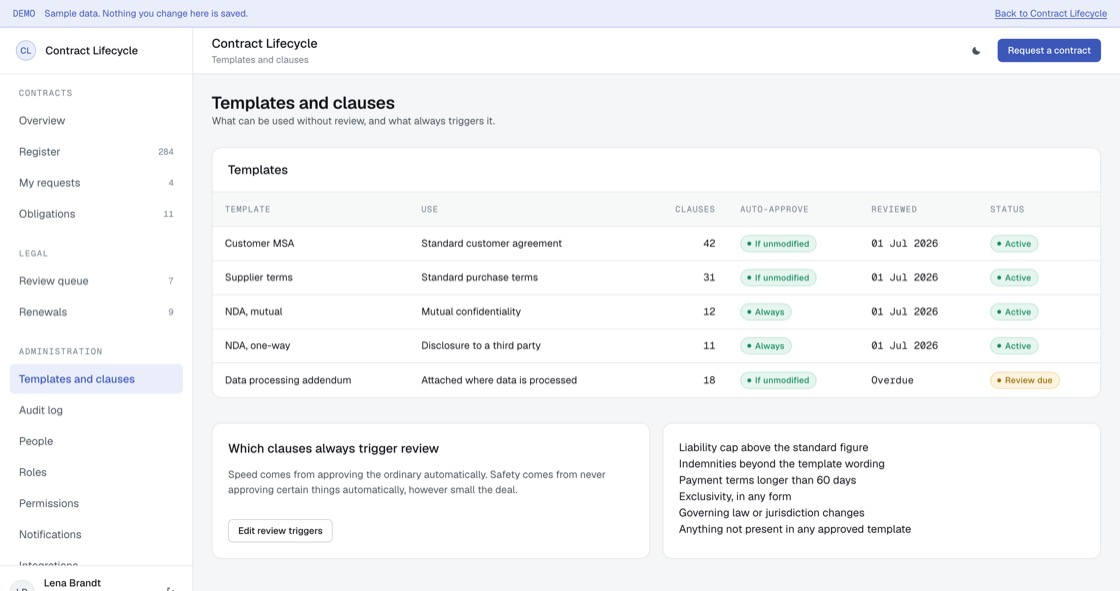Click the Data processing addendum template
This screenshot has width=1120, height=591.
pos(288,380)
